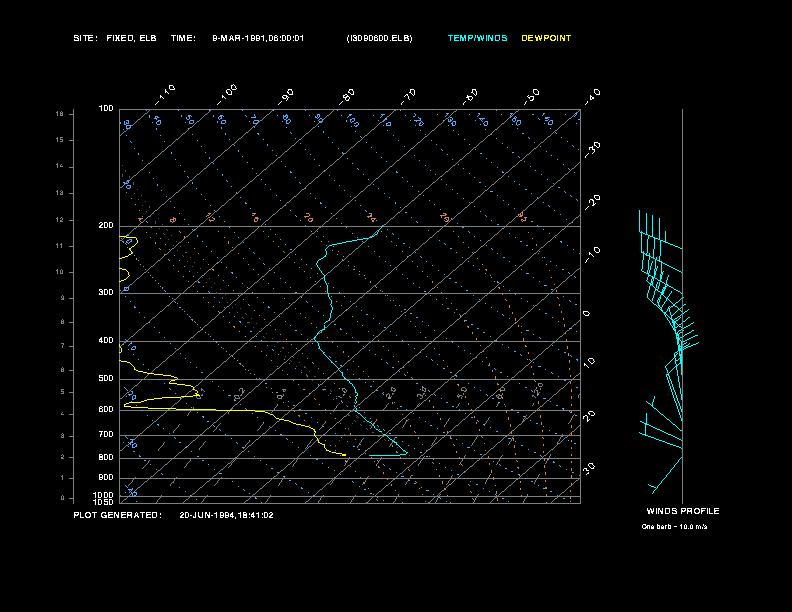Image resolution: width=792 pixels, height=612 pixels.
Task: Click the 12 km height axis tick
Action: (60, 220)
